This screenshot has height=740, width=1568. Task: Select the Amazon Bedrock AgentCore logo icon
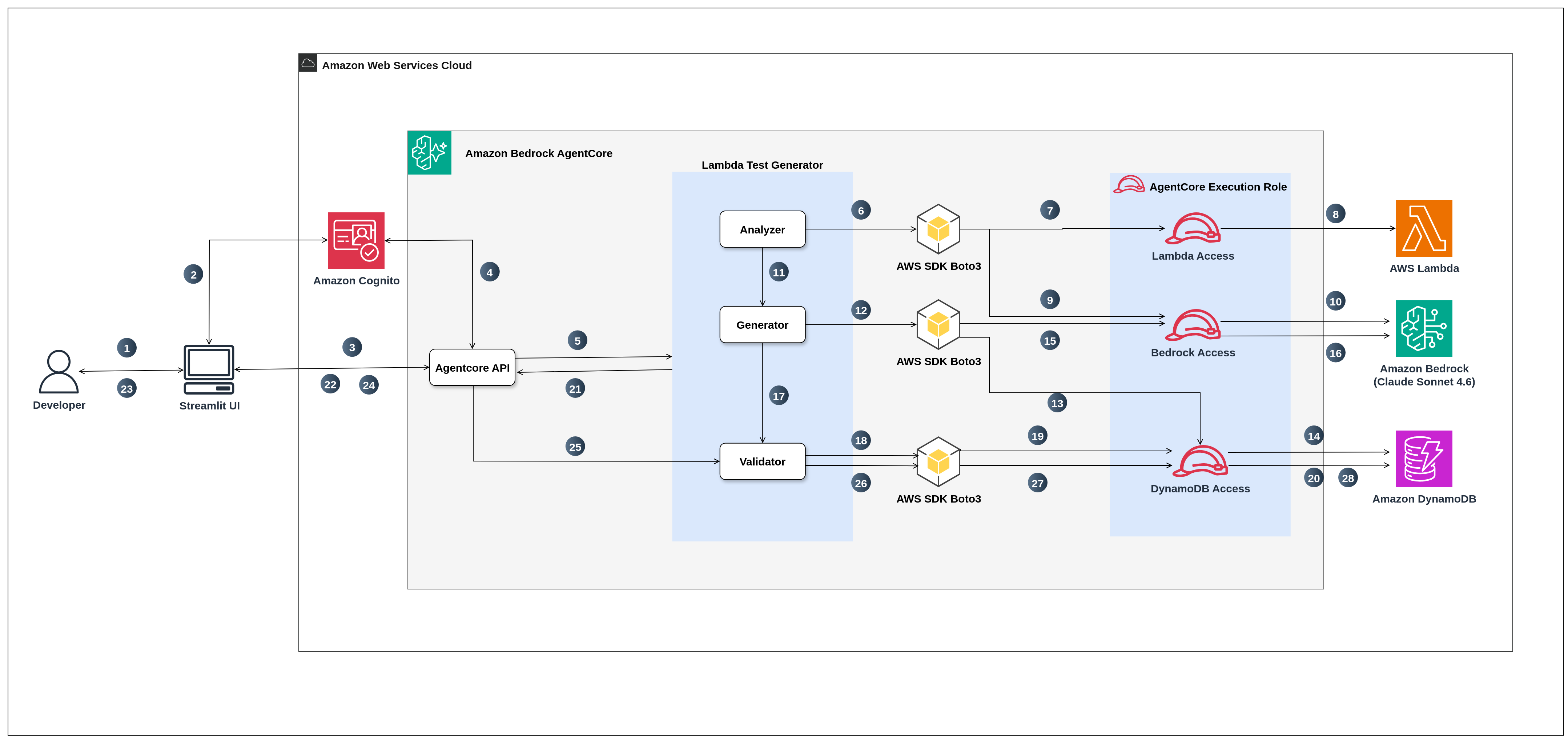tap(429, 153)
